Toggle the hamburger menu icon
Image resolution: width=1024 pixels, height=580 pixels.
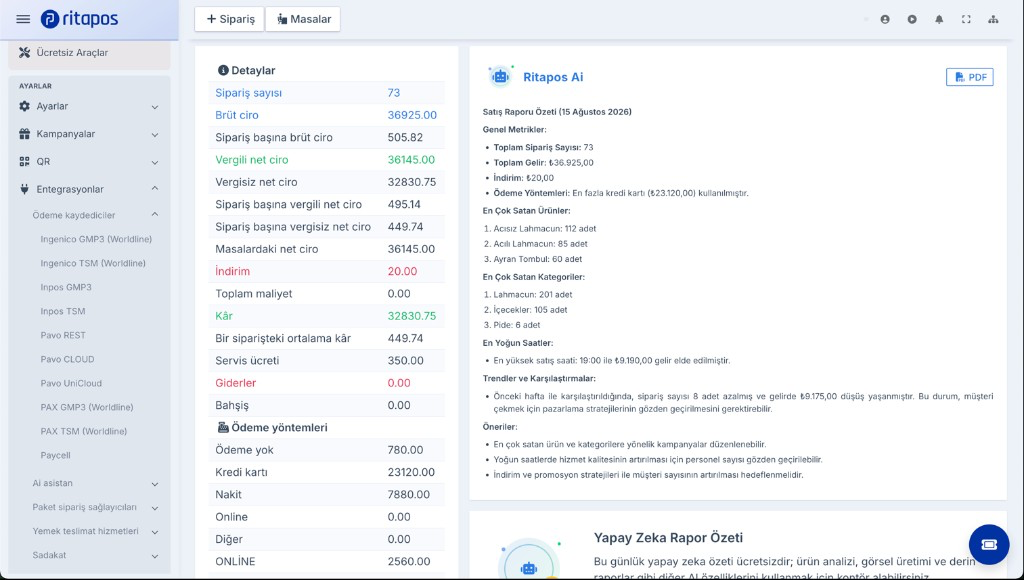(x=23, y=19)
